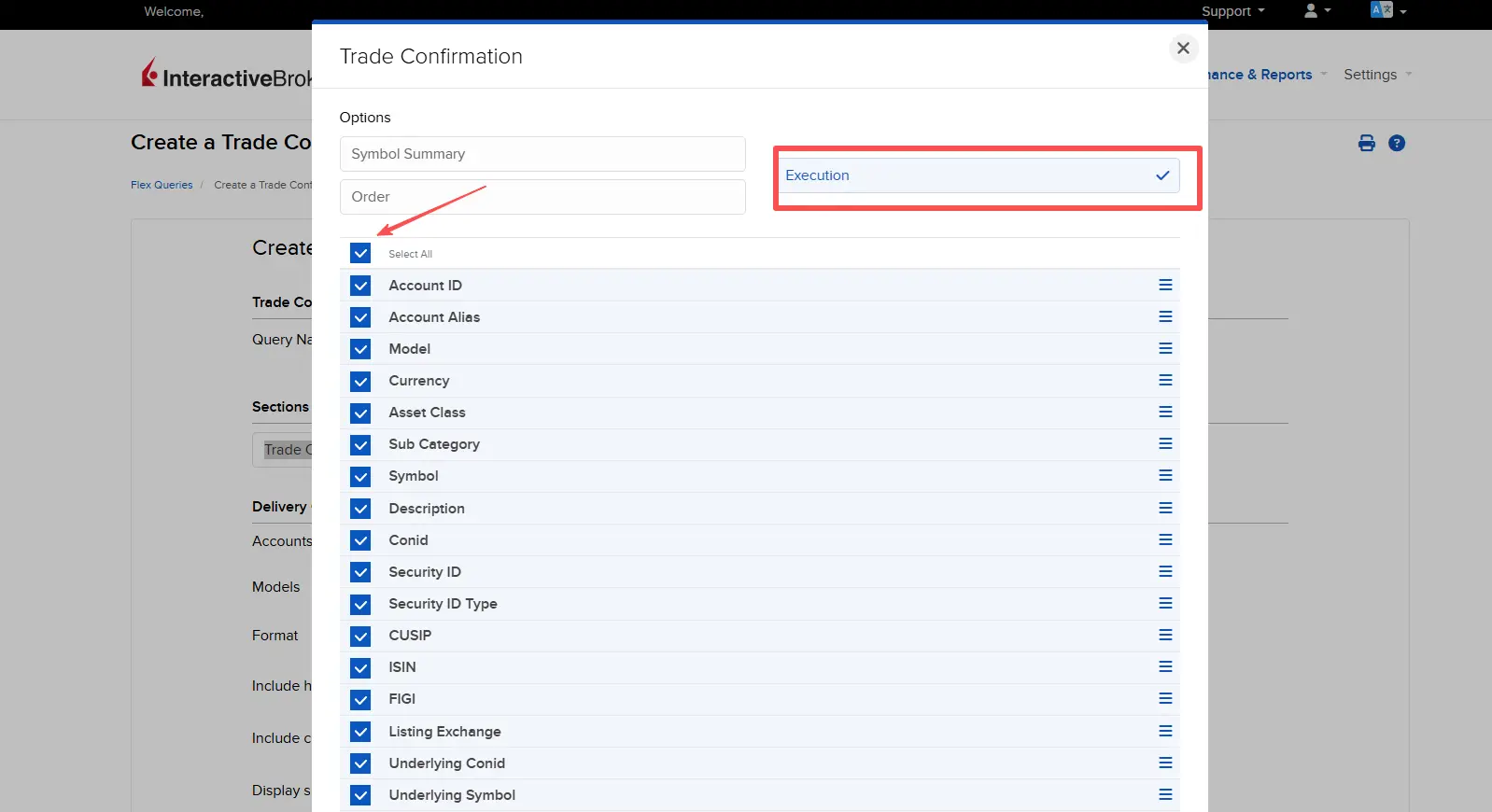Click the drag handle for Account ID row
1492x812 pixels.
(1165, 285)
